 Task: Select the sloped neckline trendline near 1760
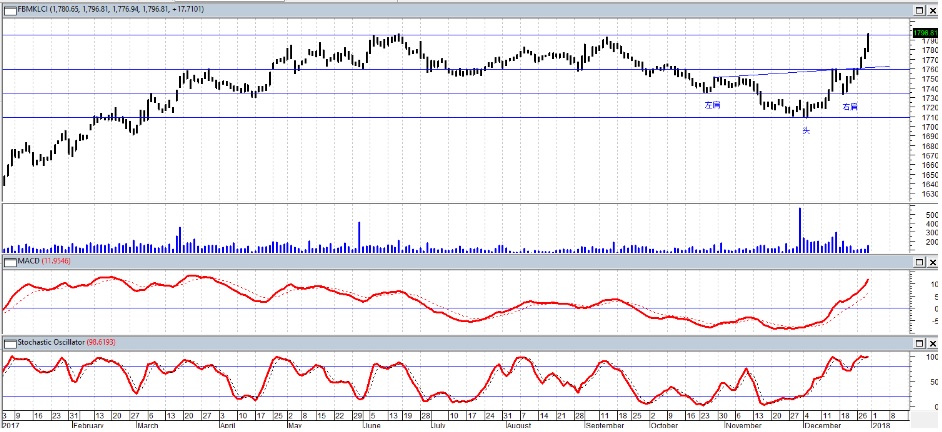coord(799,72)
